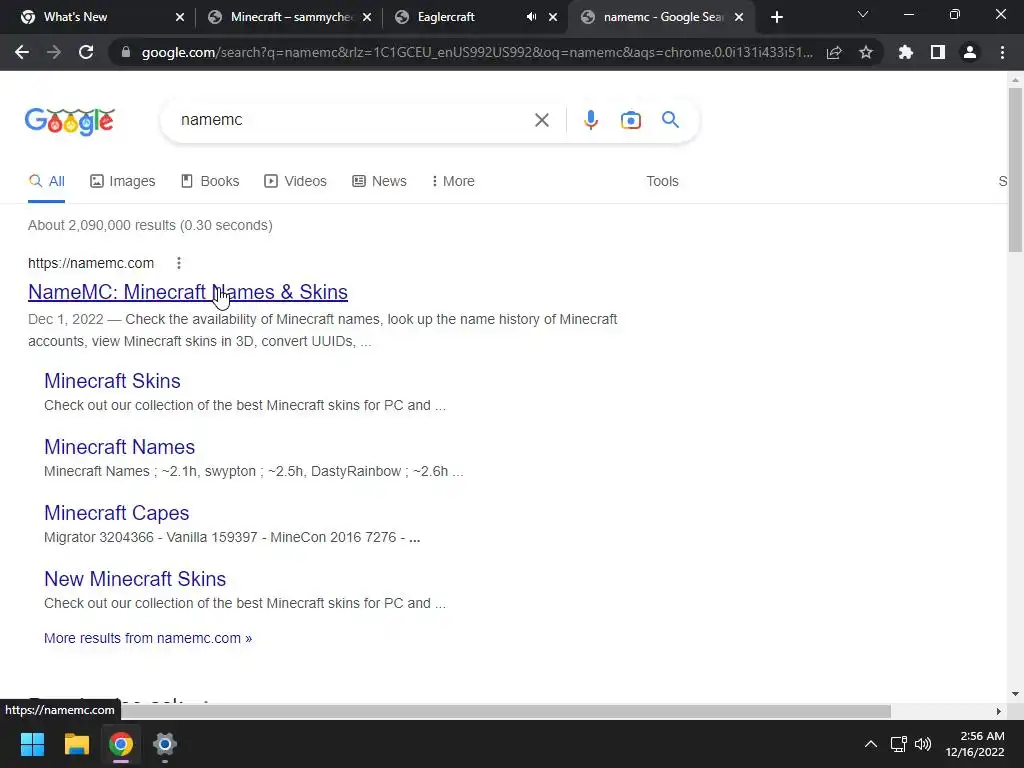Clear the search box with X
This screenshot has height=768, width=1024.
pos(541,120)
